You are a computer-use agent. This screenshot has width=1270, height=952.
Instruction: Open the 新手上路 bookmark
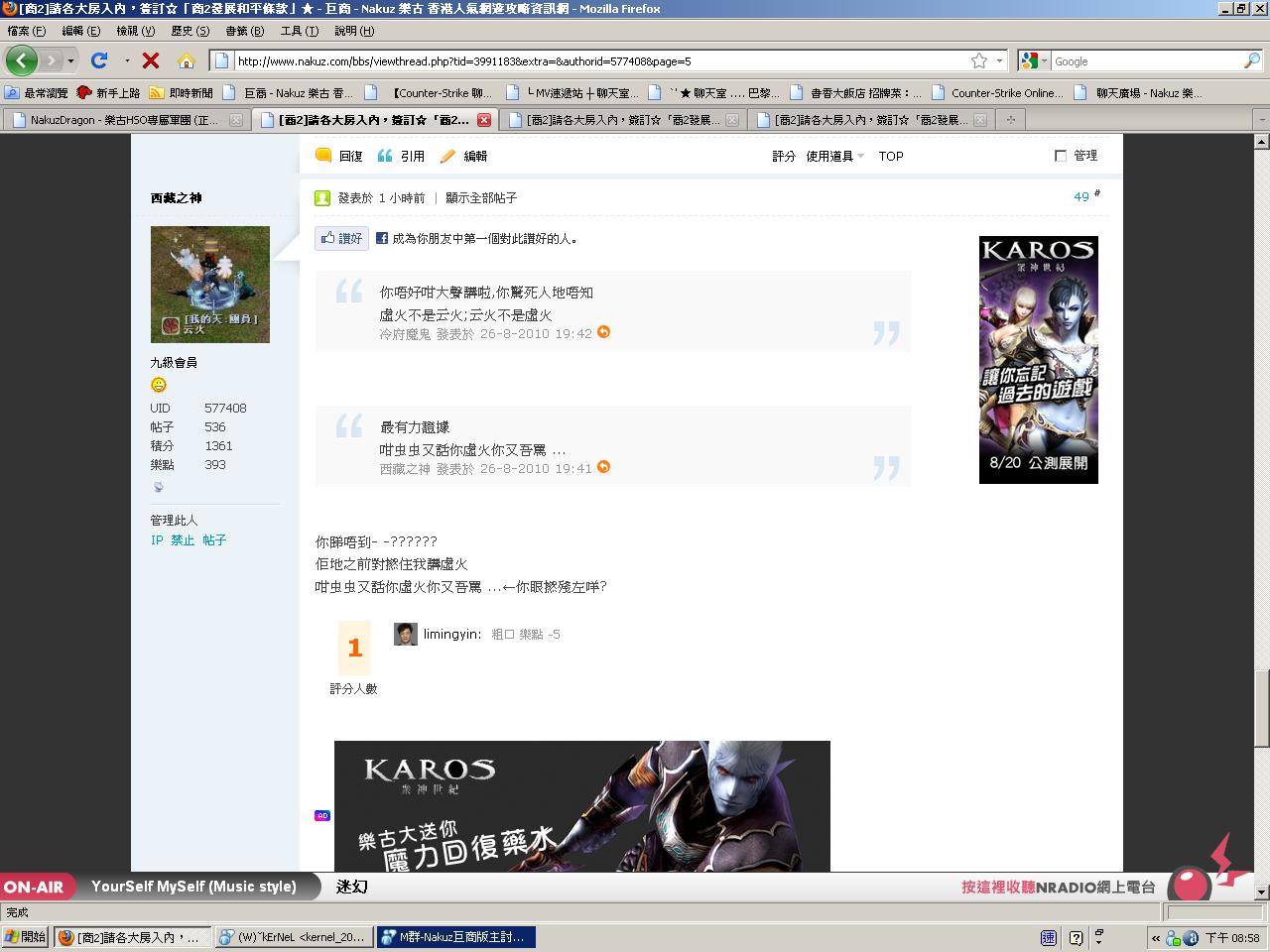109,93
